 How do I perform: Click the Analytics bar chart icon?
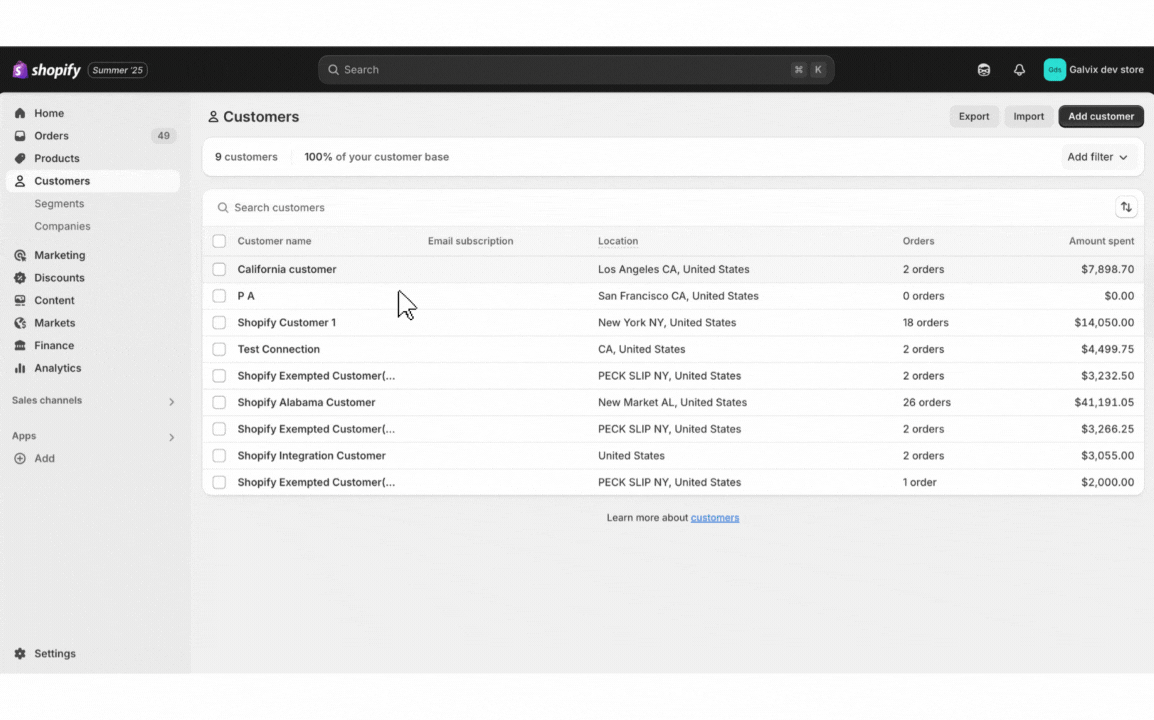(x=20, y=368)
